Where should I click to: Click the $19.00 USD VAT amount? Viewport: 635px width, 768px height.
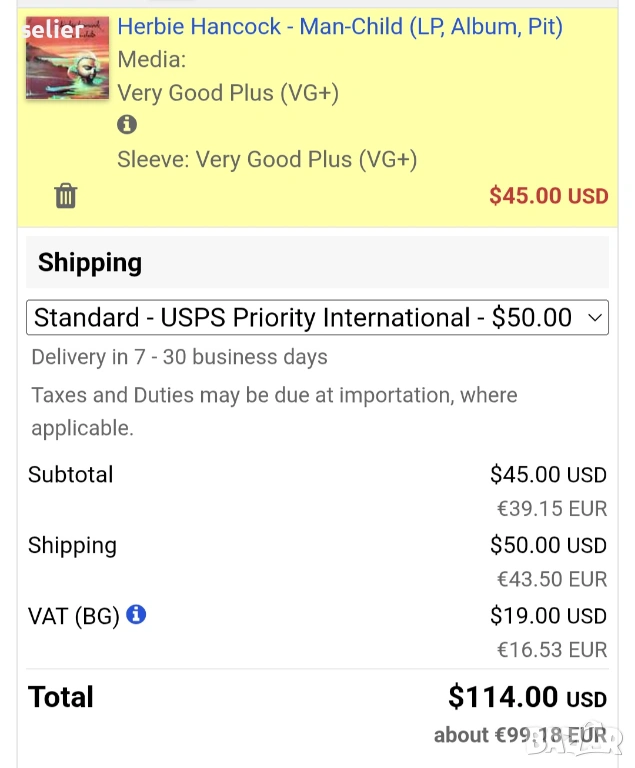548,615
